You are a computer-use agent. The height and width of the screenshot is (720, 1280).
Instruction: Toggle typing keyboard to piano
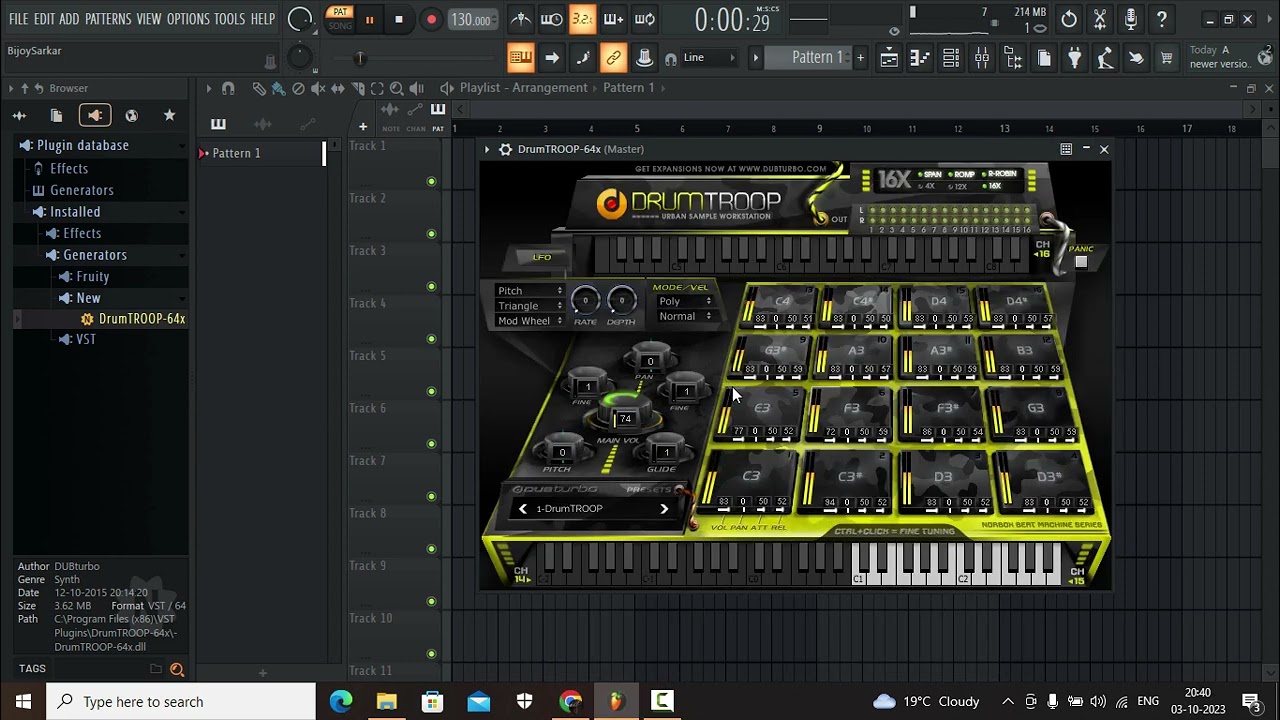click(520, 58)
